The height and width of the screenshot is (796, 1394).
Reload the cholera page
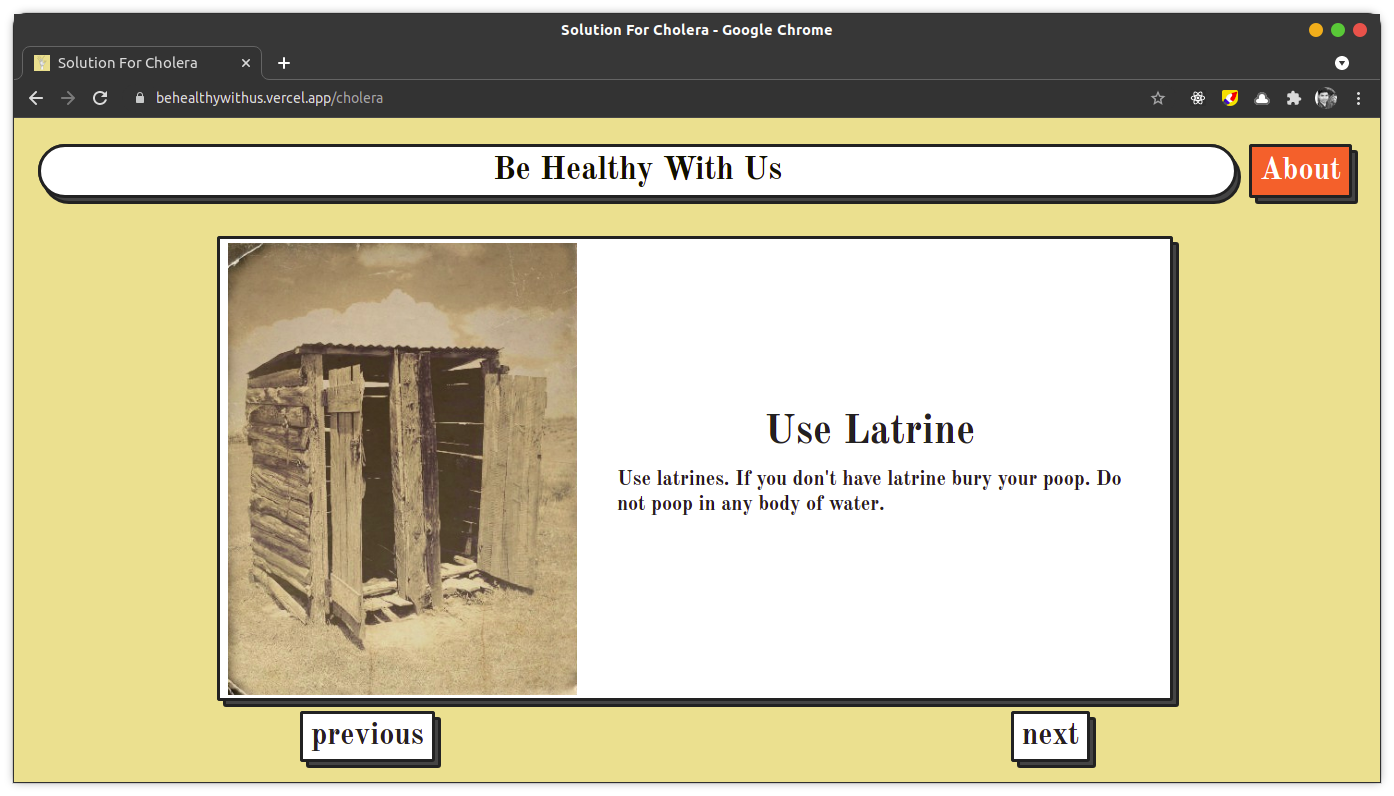100,98
